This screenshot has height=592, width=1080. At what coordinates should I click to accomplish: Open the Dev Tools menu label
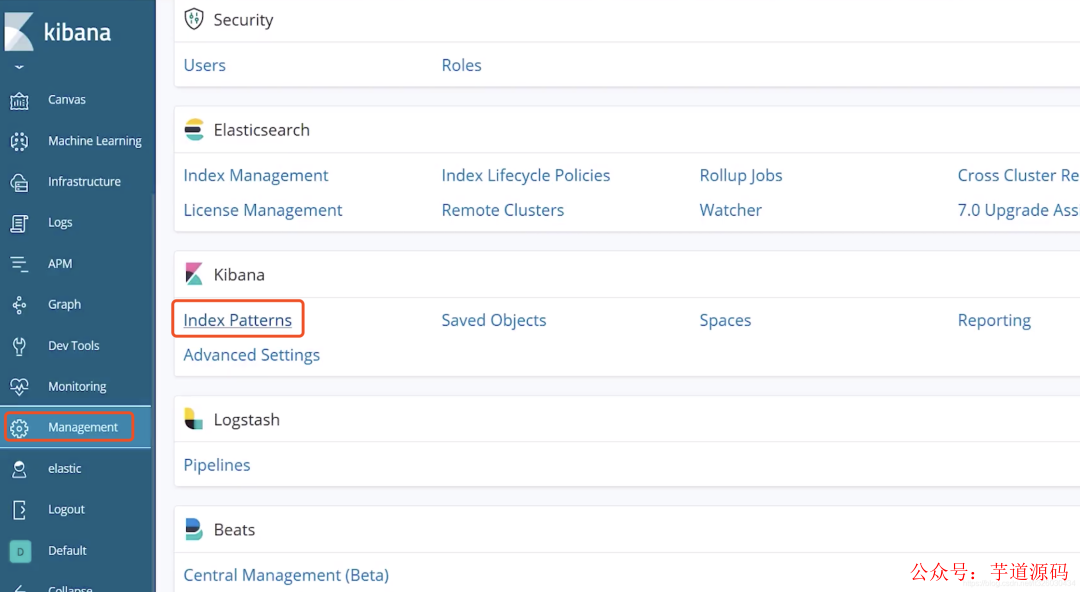click(x=74, y=345)
